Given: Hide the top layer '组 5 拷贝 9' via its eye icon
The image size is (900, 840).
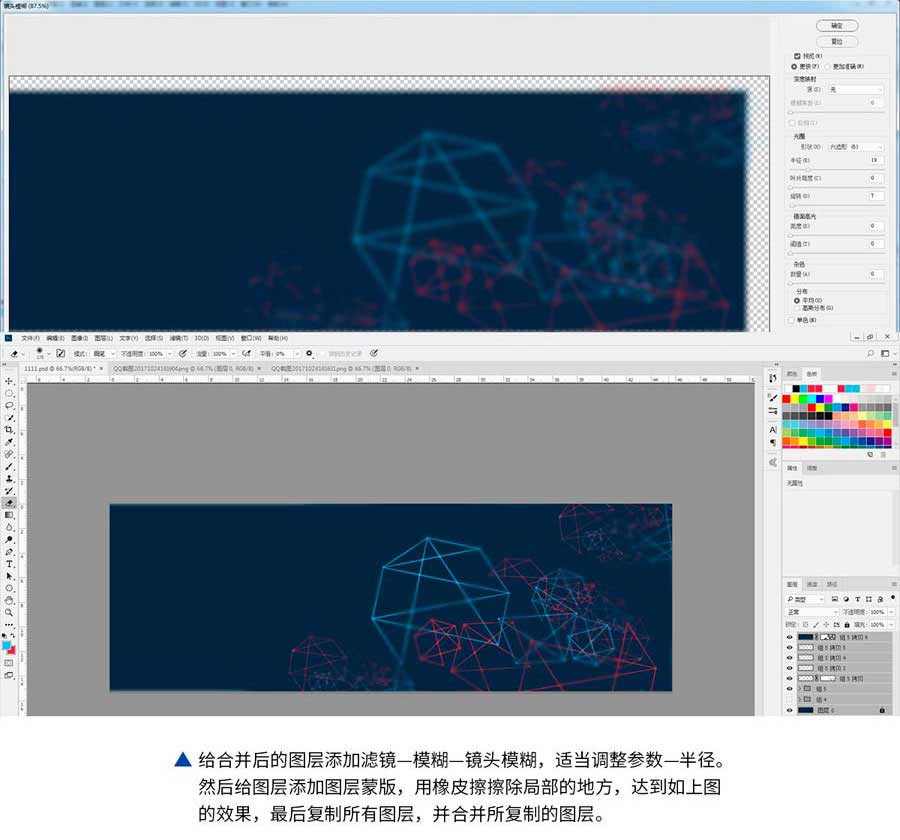Looking at the screenshot, I should click(x=789, y=637).
